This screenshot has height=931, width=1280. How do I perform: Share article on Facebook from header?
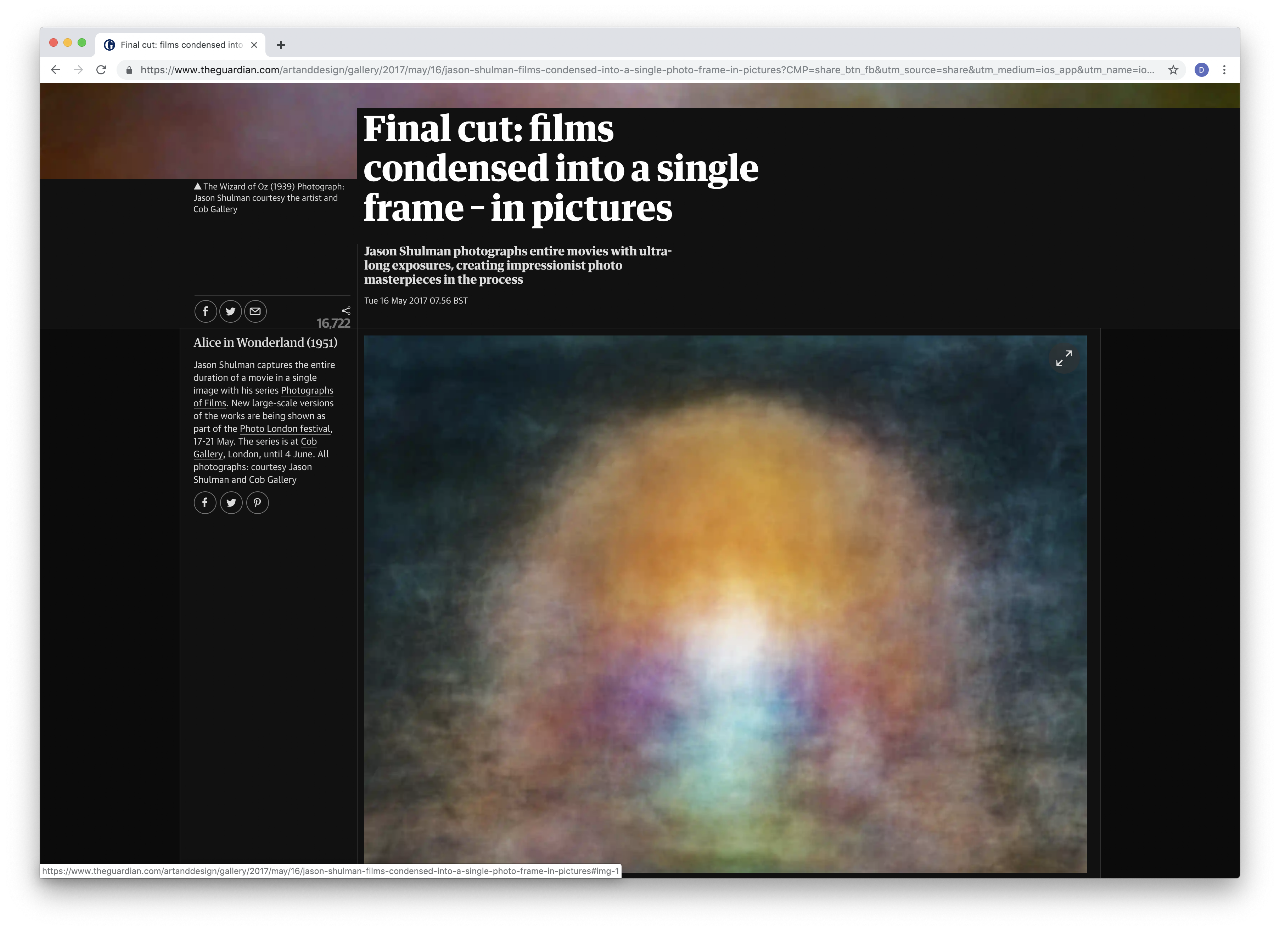(x=205, y=311)
